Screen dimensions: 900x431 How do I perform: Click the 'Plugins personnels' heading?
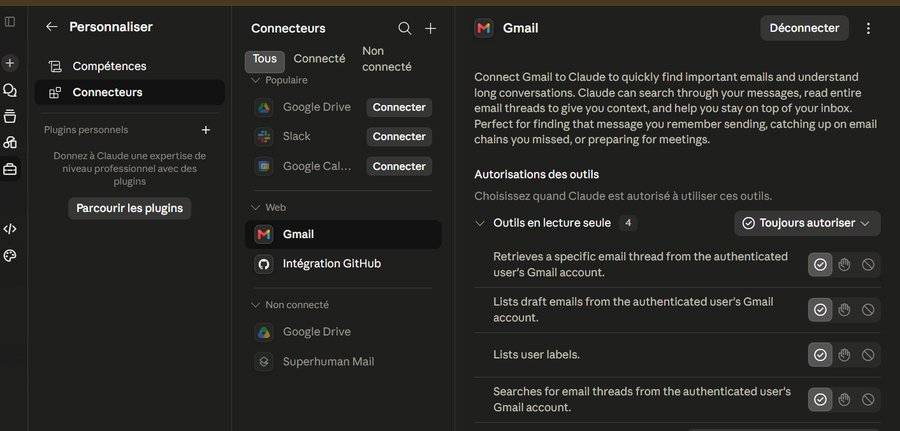pyautogui.click(x=86, y=130)
